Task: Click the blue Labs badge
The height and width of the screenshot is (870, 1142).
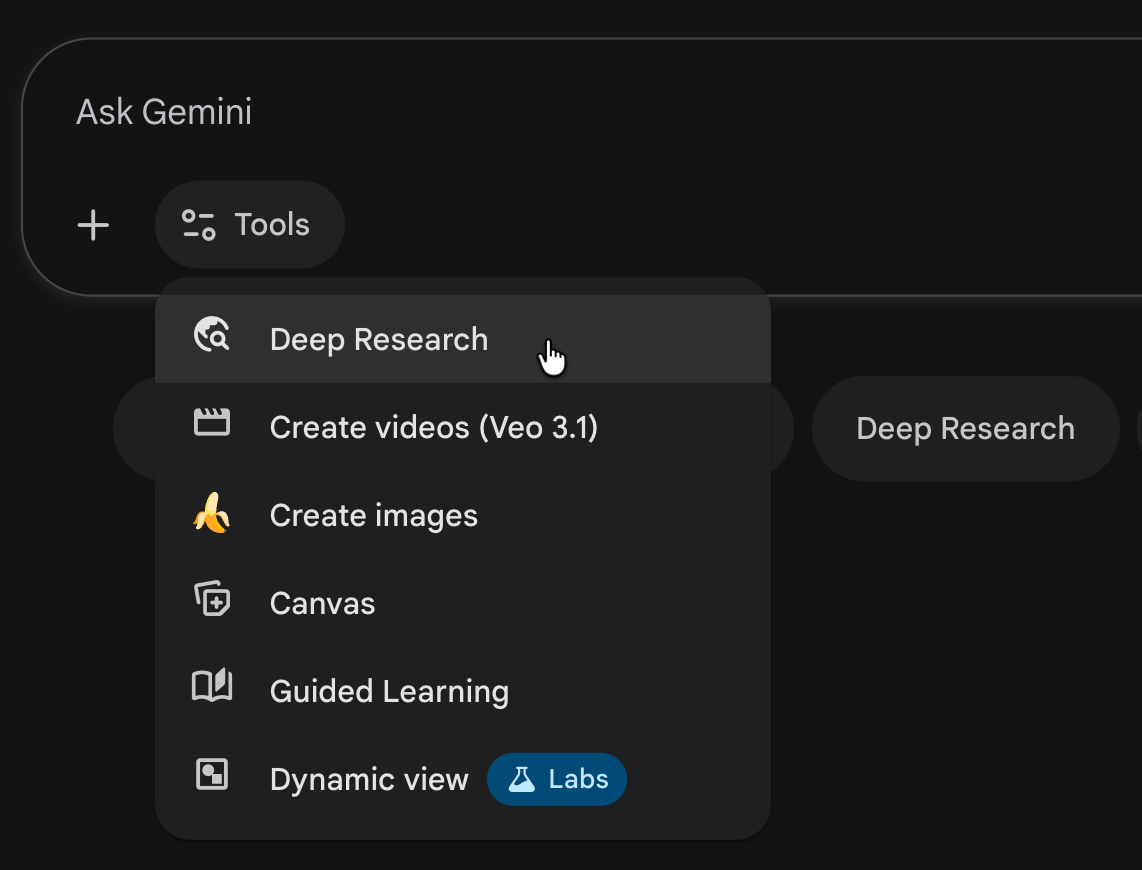Action: (x=557, y=779)
